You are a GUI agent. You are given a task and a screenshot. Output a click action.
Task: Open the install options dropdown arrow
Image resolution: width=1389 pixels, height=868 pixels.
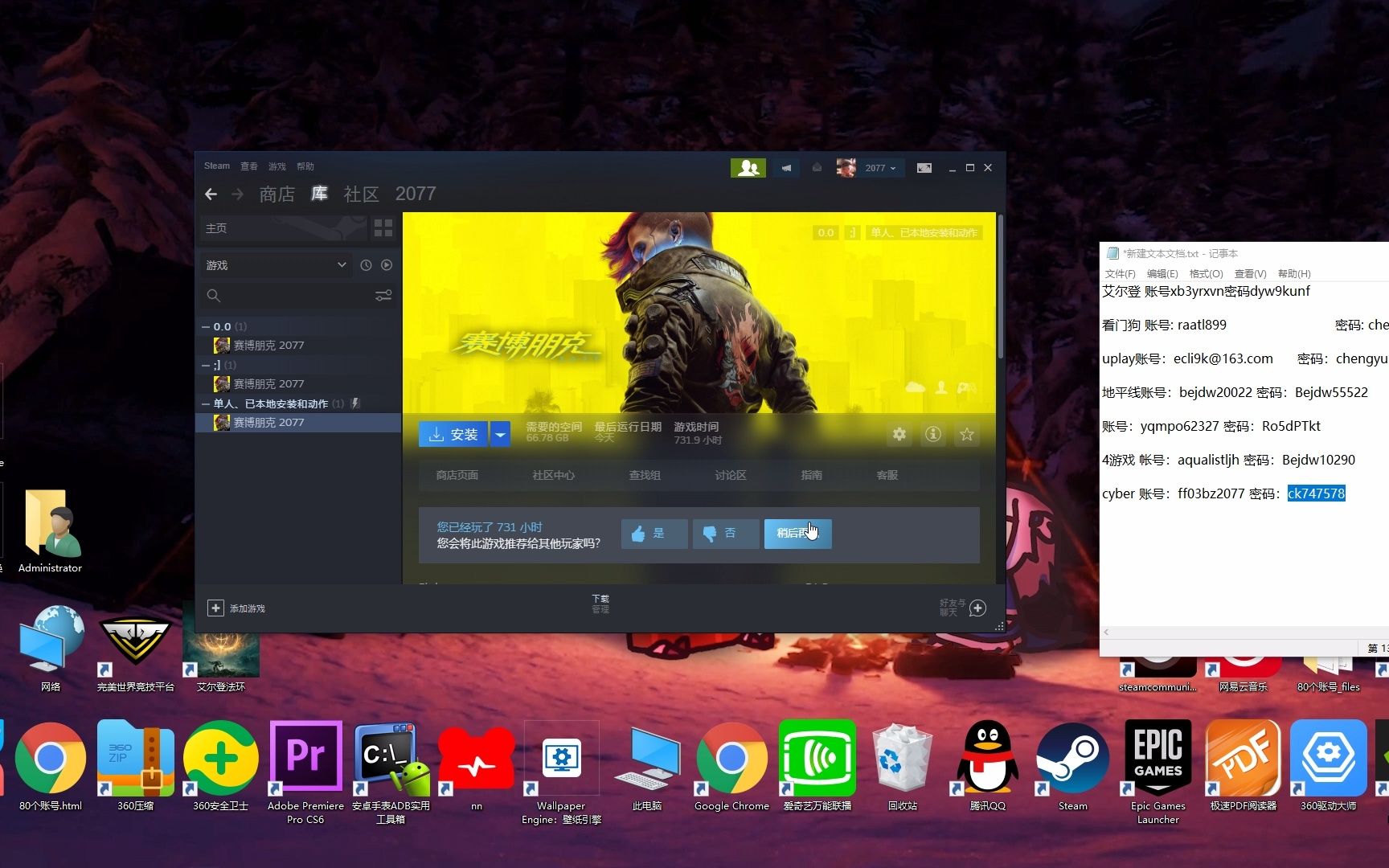tap(500, 435)
